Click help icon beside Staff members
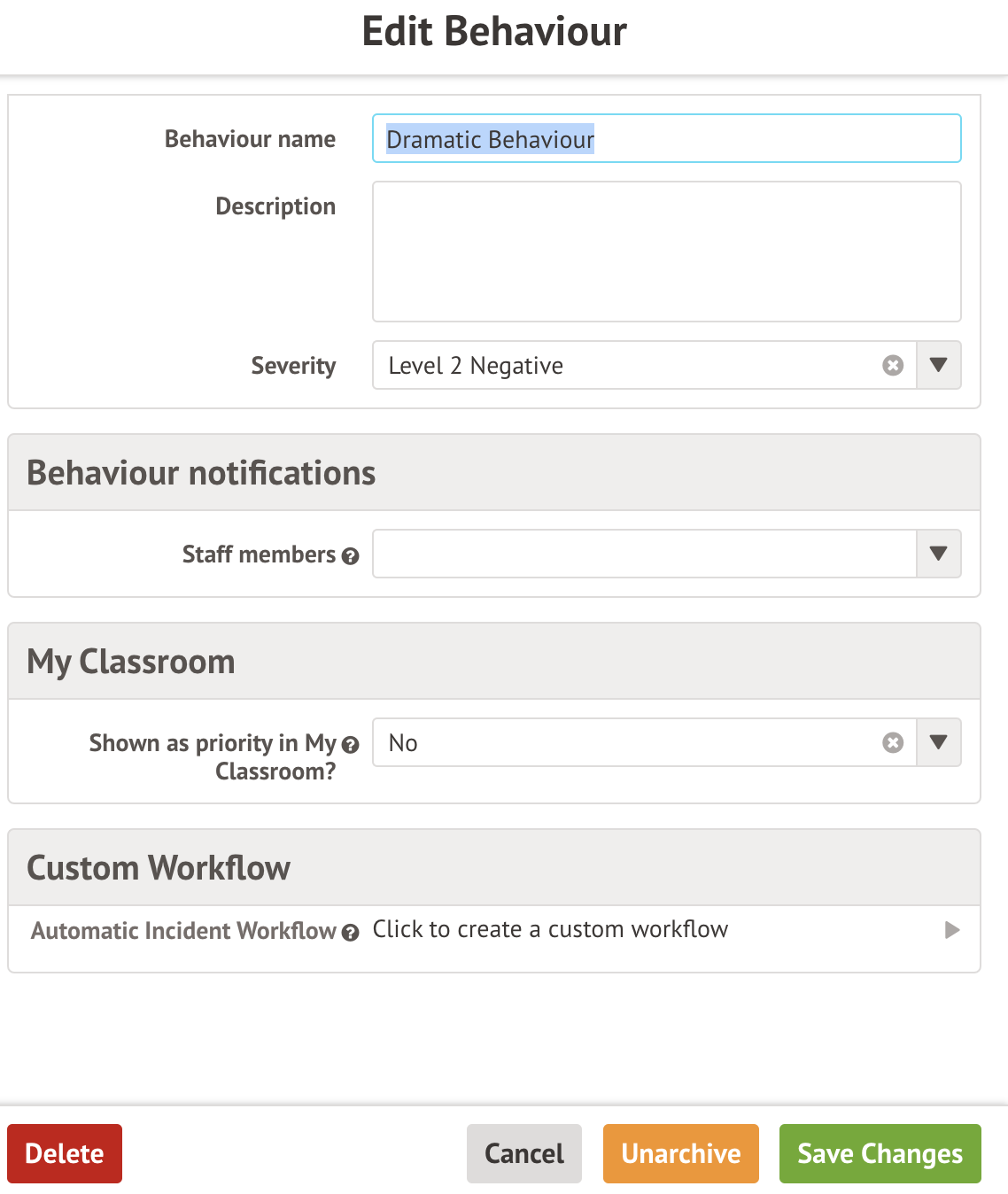The height and width of the screenshot is (1194, 1008). tap(351, 556)
